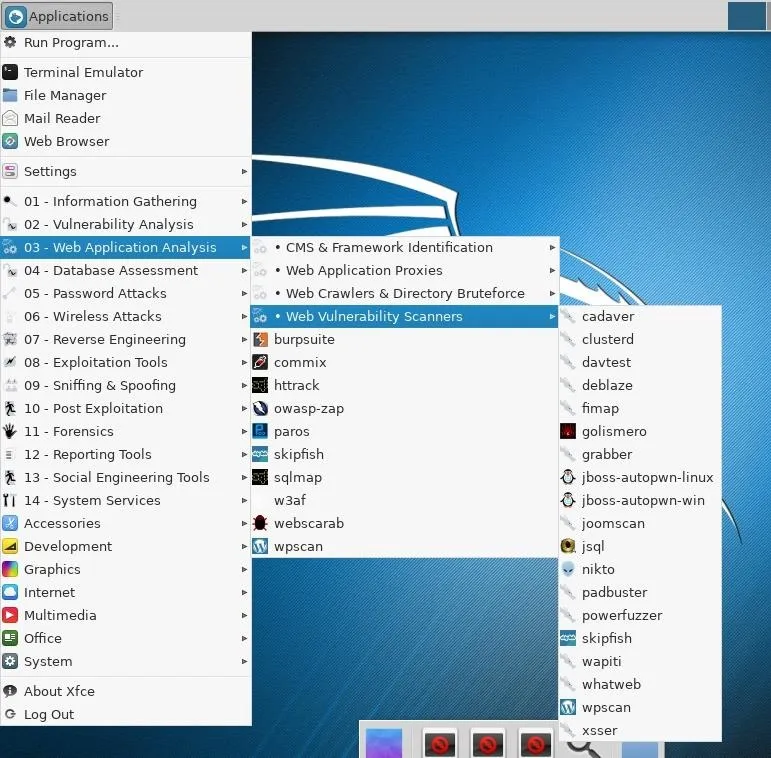Click the sqlmap icon

click(260, 477)
